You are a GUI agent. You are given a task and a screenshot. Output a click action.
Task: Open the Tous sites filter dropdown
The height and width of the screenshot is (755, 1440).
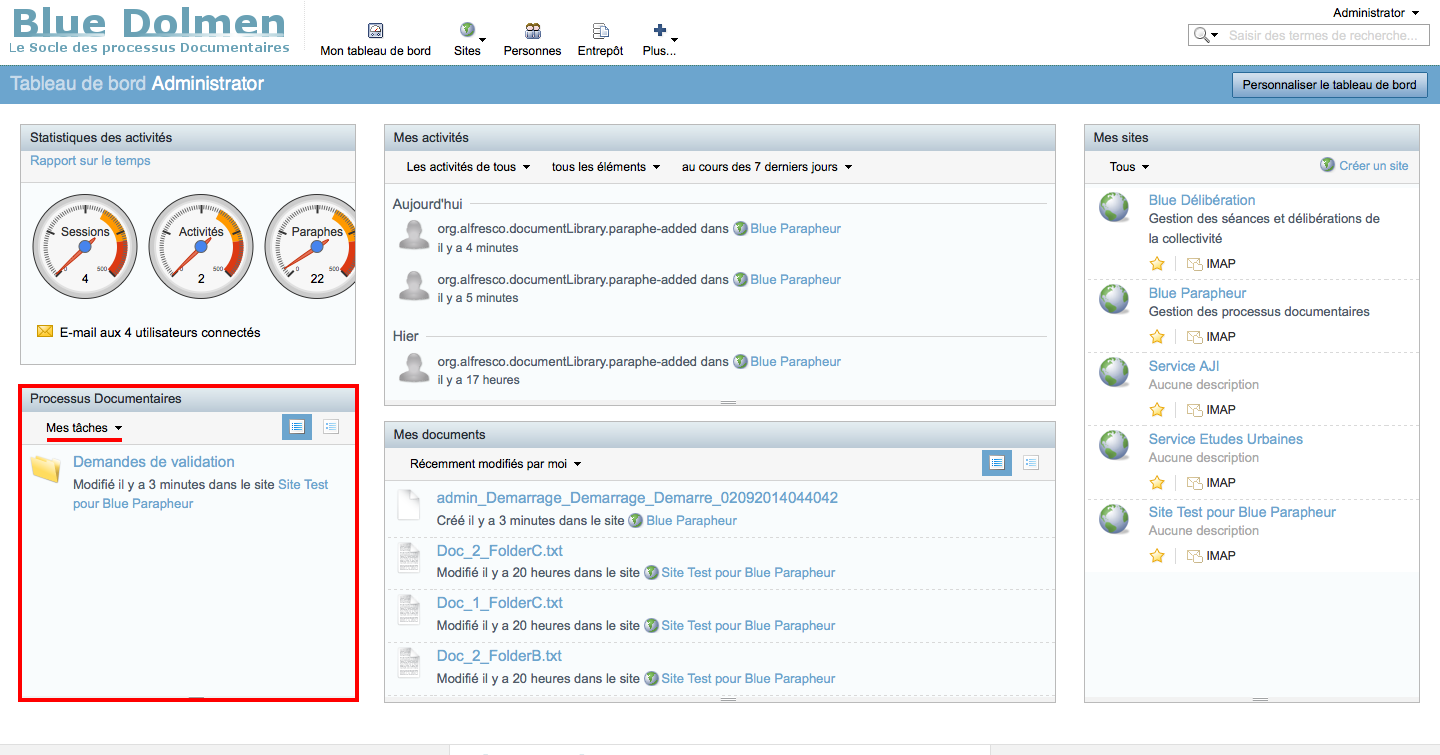point(1129,167)
